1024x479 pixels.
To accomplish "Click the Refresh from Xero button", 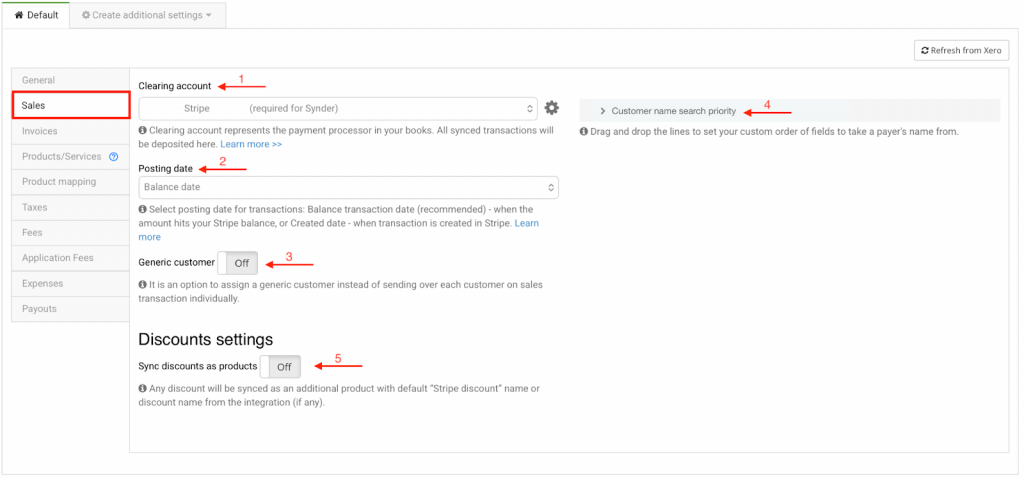I will click(x=961, y=50).
